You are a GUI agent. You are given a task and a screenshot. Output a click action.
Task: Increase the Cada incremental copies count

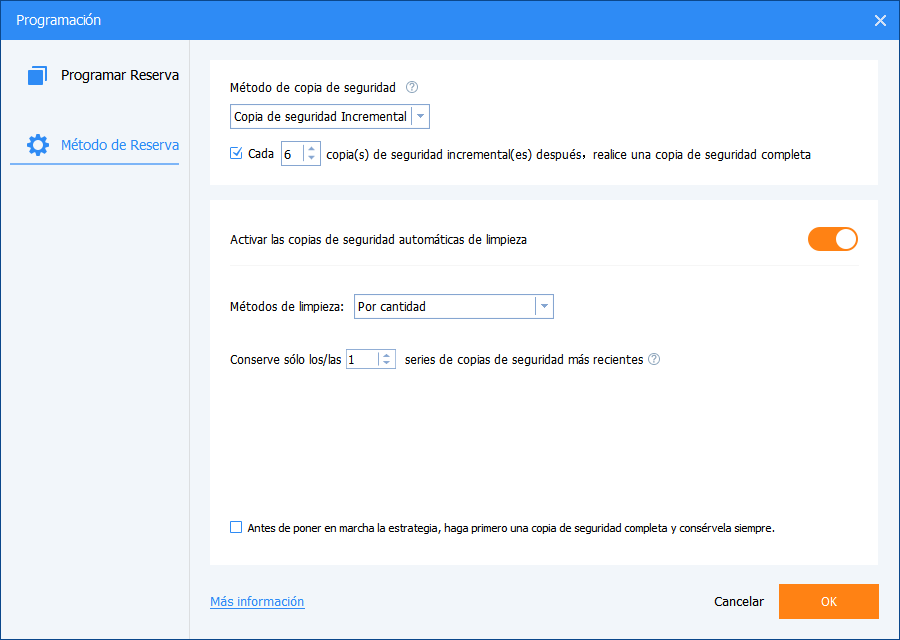(x=311, y=149)
